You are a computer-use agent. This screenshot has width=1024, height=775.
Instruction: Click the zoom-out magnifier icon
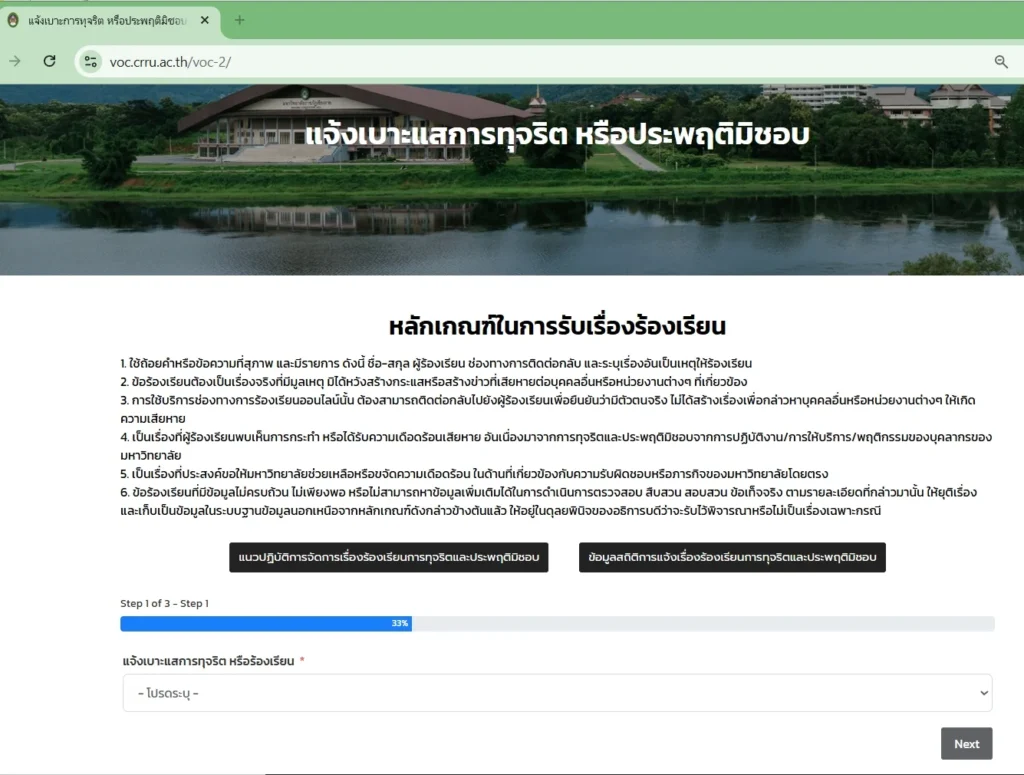pos(1001,61)
